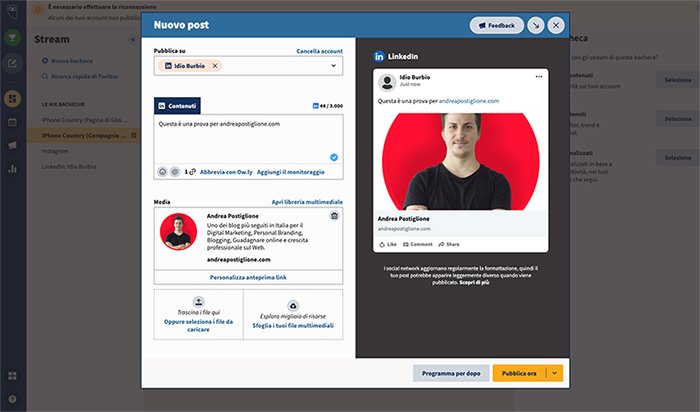Click Like in LinkedIn preview

point(388,244)
